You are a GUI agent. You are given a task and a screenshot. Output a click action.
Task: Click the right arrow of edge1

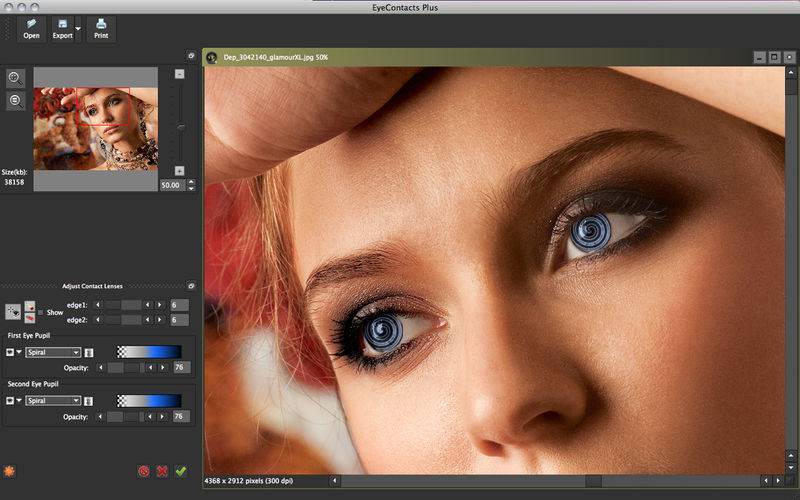[160, 305]
